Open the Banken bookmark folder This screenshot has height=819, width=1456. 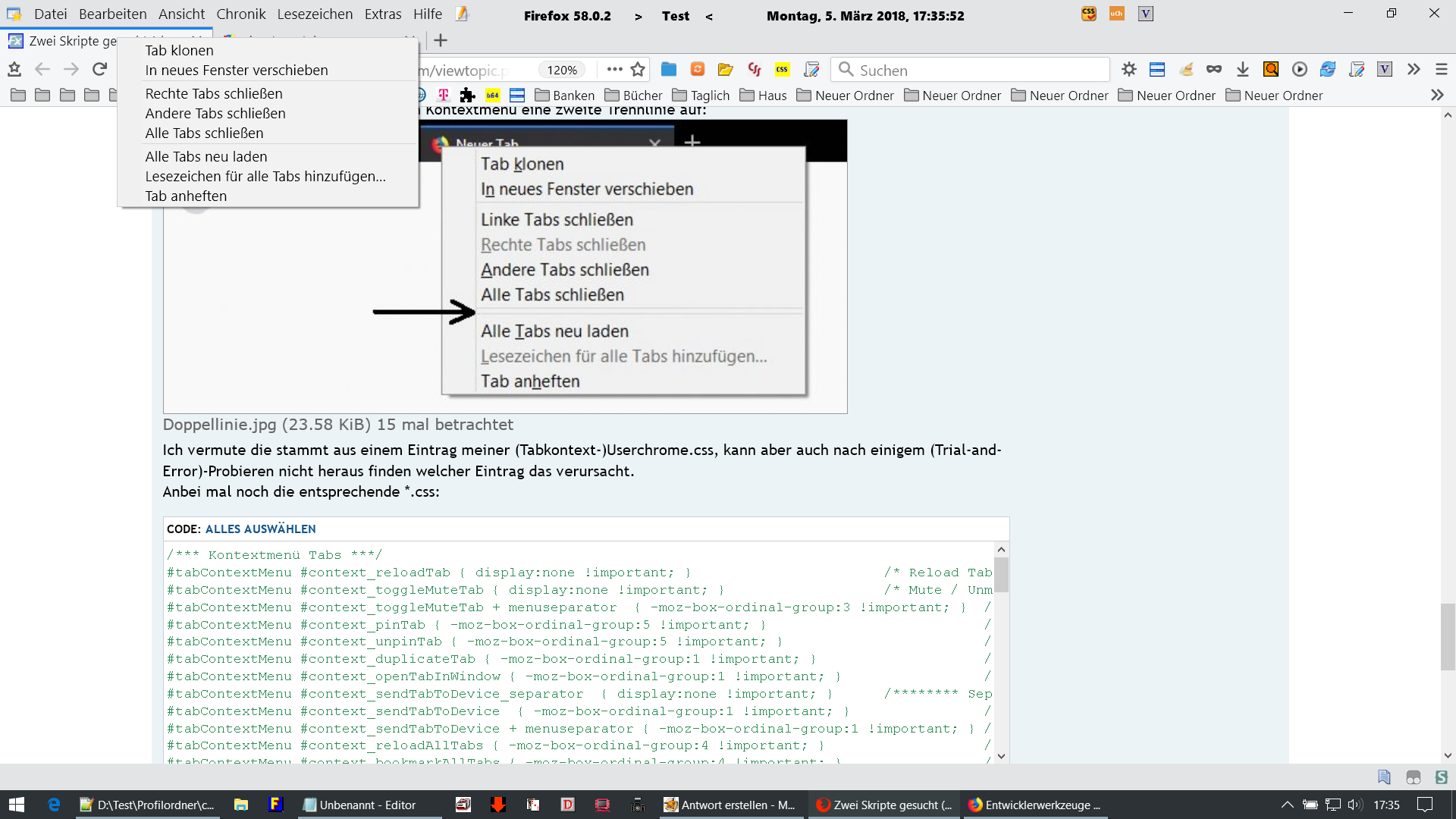tap(564, 96)
